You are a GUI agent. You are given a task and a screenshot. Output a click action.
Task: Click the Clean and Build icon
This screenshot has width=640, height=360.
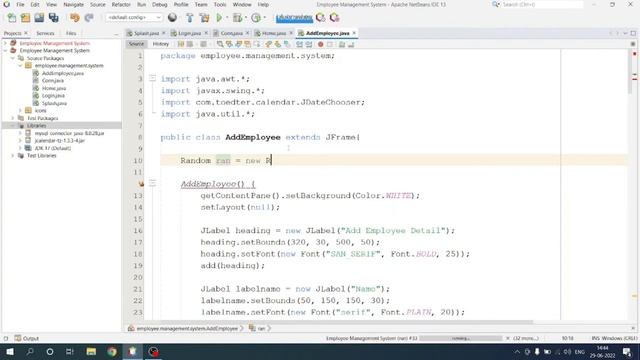pos(204,18)
